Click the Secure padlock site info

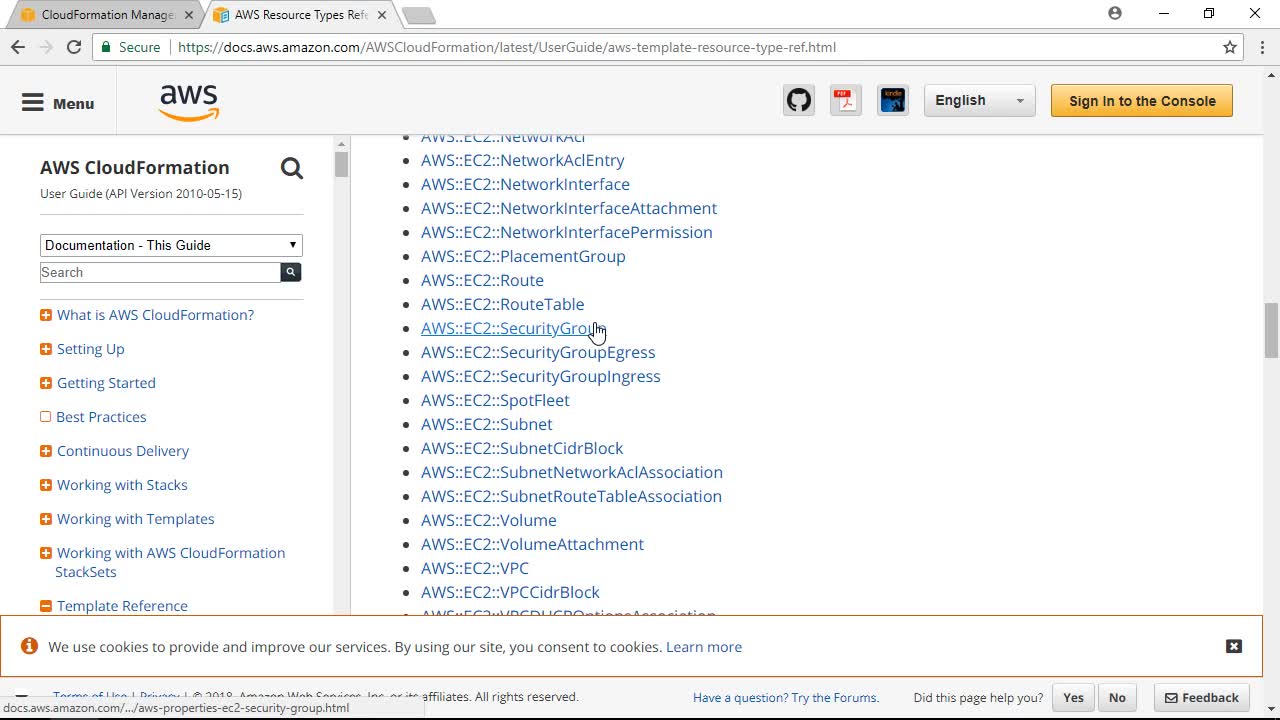pyautogui.click(x=131, y=47)
